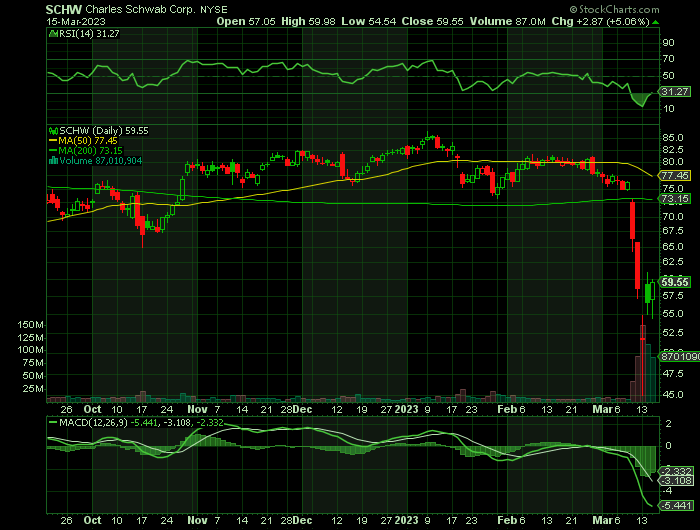The width and height of the screenshot is (700, 530).
Task: Click the 15-Mar-2023 chart date
Action: (75, 21)
